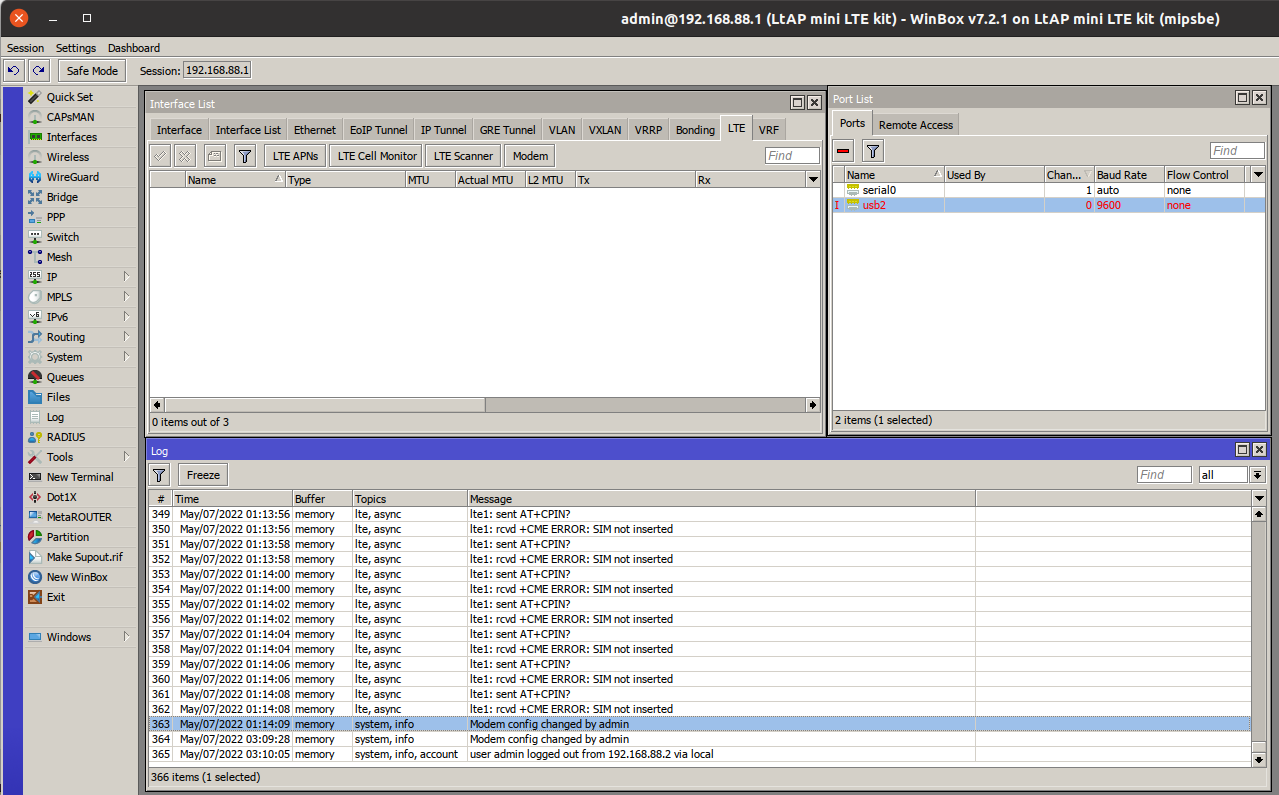This screenshot has height=795, width=1279.
Task: Click the LTE Scanner button
Action: [463, 156]
